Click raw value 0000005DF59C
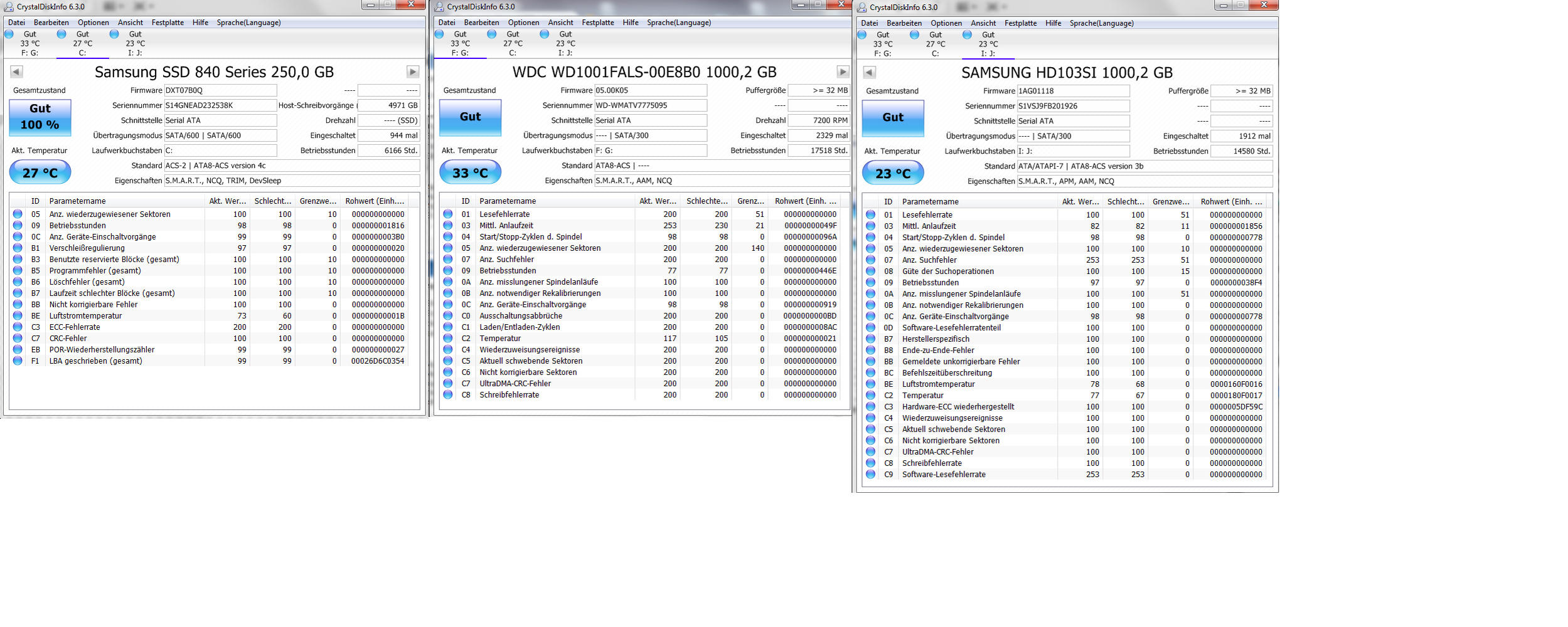 [1236, 406]
